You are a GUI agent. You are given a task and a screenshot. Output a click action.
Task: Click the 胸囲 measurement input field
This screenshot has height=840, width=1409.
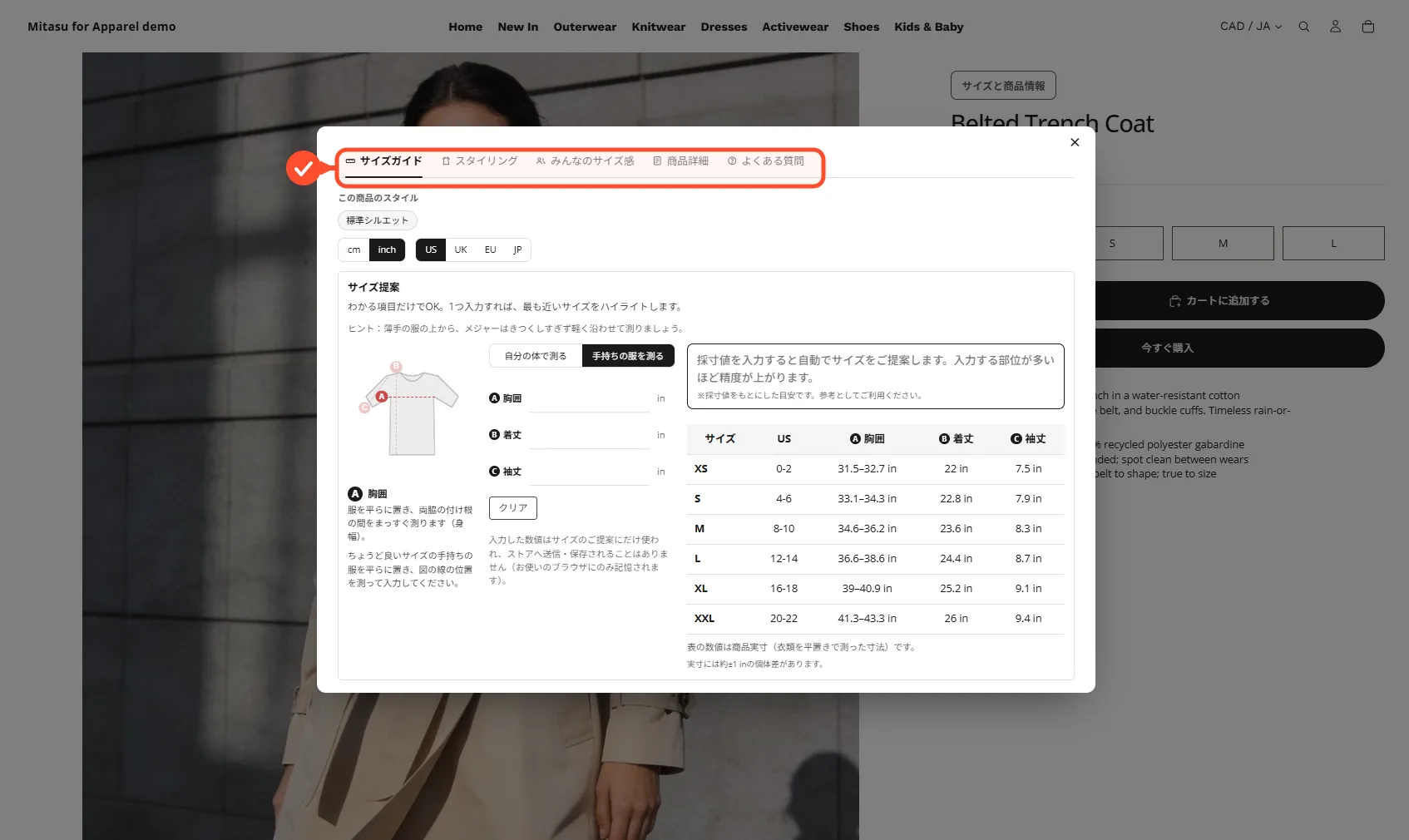(x=589, y=399)
